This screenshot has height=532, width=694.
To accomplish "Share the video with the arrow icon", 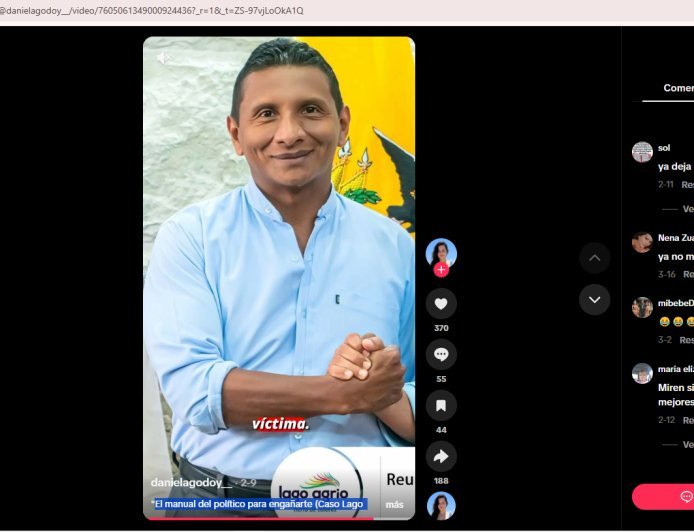I will (x=441, y=456).
